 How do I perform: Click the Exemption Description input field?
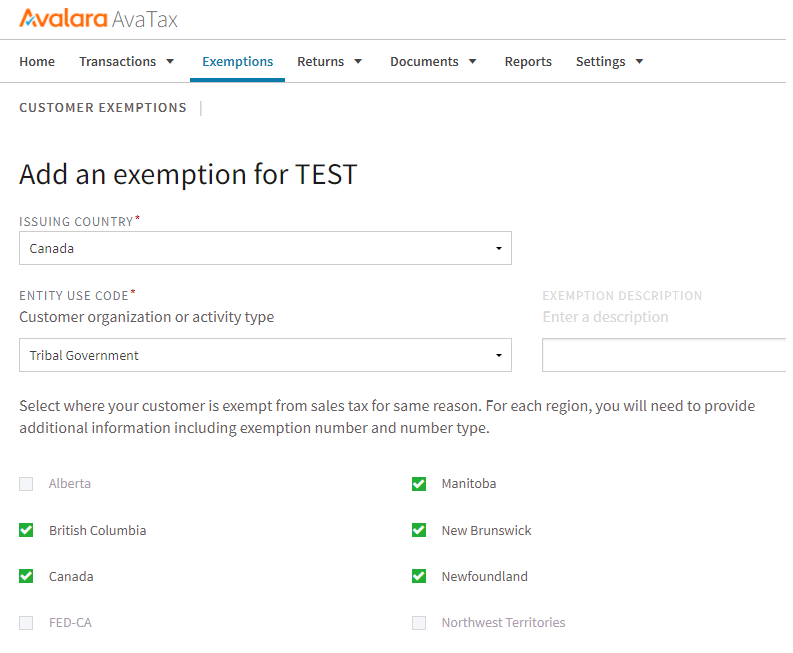[665, 355]
